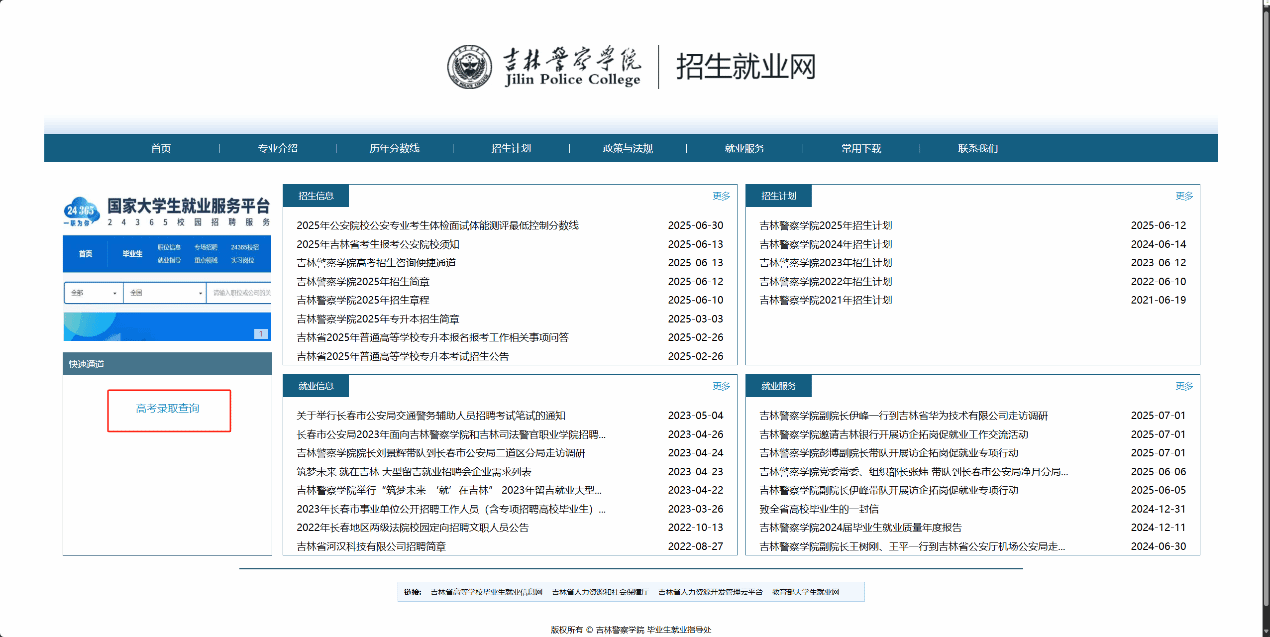The image size is (1270, 637).
Task: Click the 版权所有 copyright footer text
Action: click(x=631, y=630)
